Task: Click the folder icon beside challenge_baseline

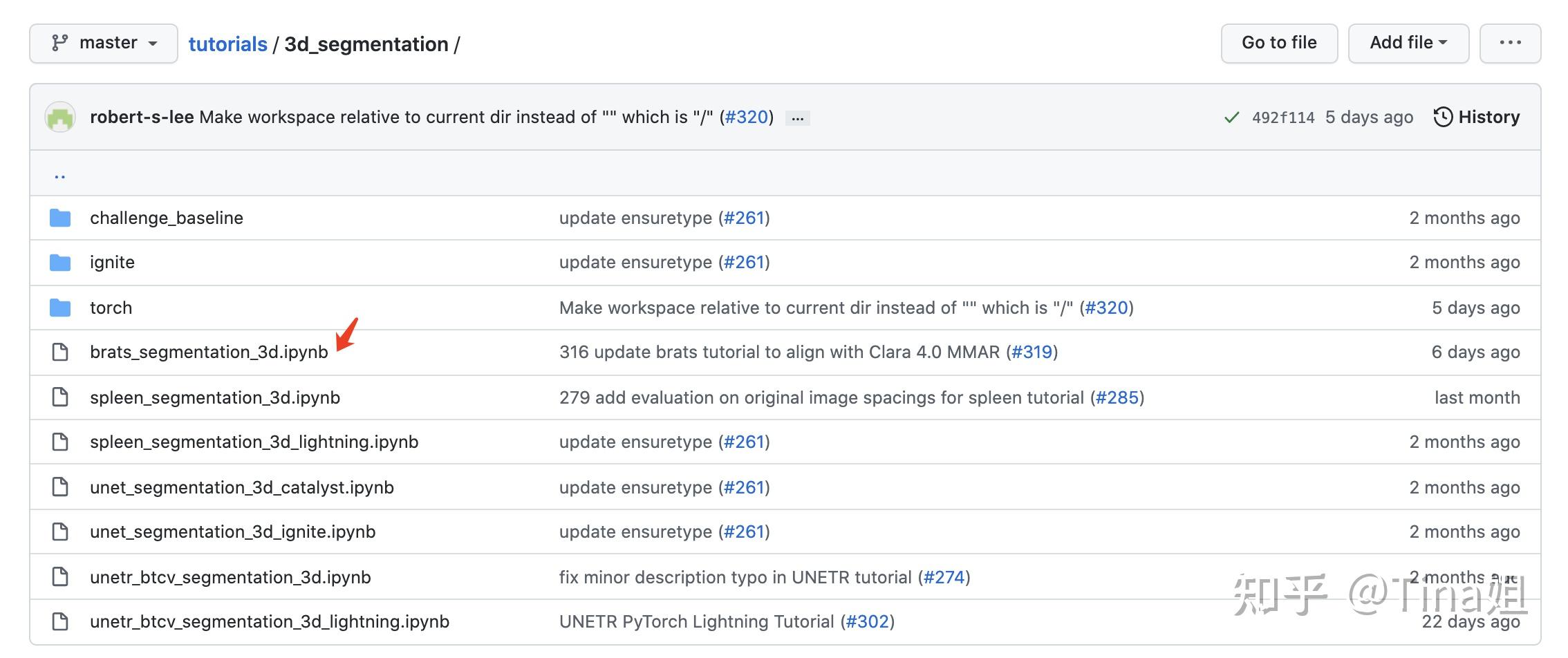Action: [x=60, y=218]
